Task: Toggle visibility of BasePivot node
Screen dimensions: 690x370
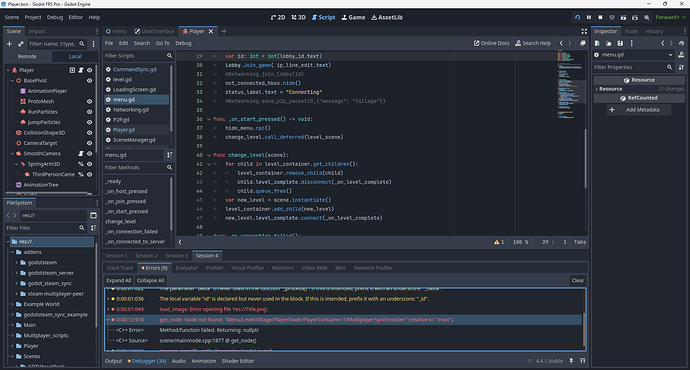Action: click(89, 81)
